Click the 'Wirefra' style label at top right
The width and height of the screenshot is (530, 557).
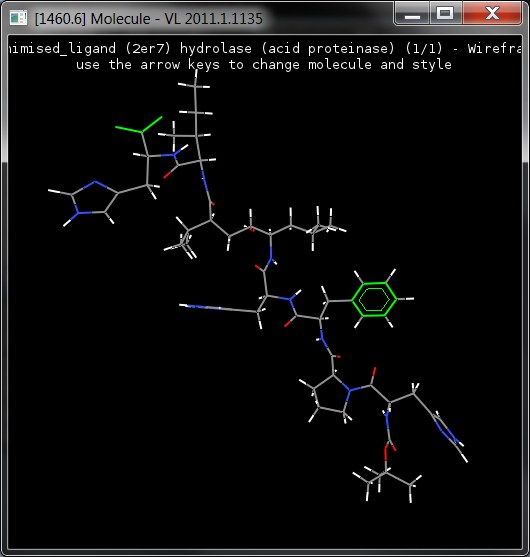(x=494, y=48)
